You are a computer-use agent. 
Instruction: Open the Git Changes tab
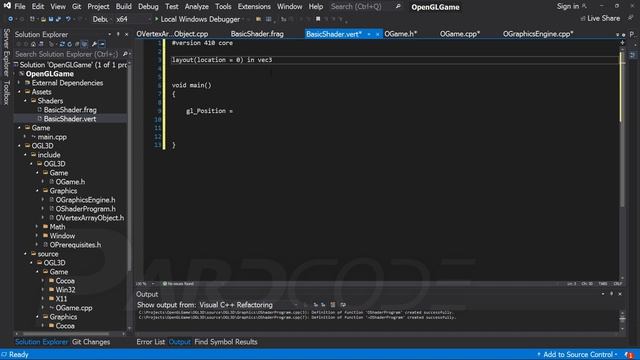[x=91, y=342]
